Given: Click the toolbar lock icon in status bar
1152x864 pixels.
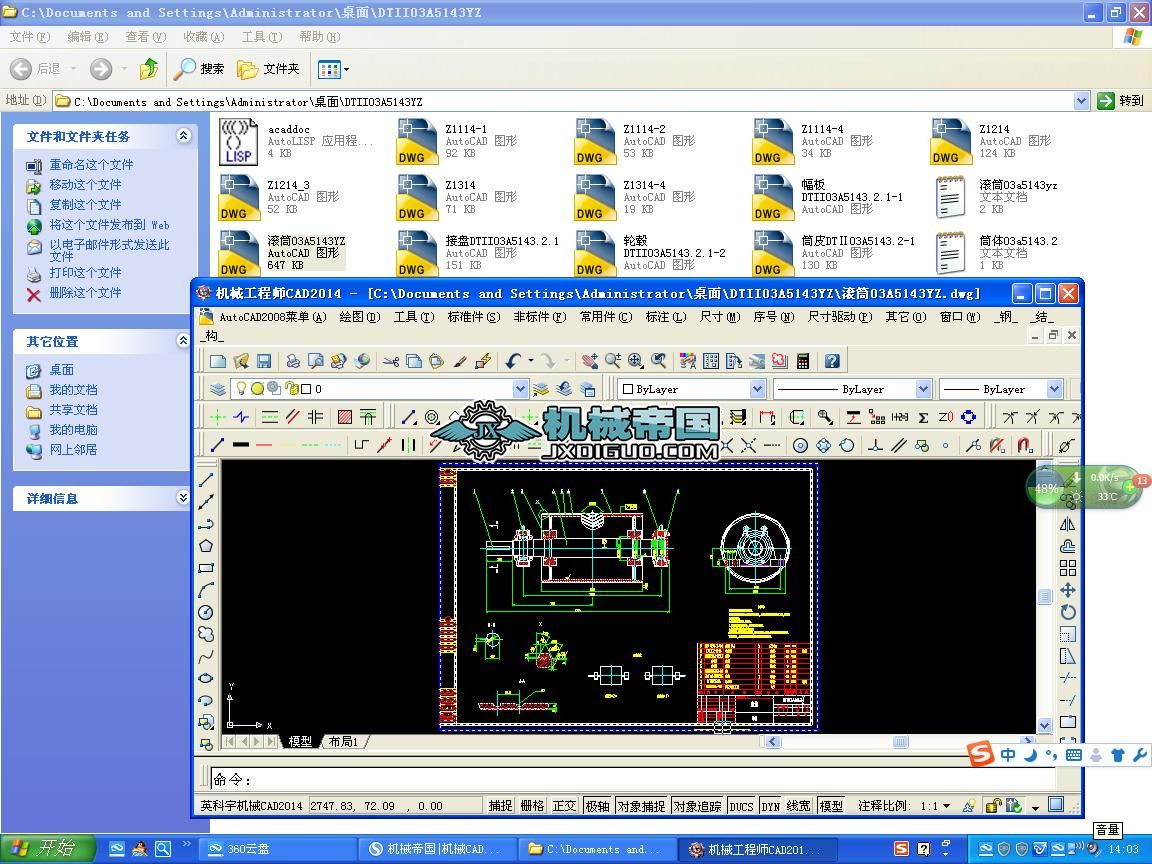Looking at the screenshot, I should pyautogui.click(x=992, y=806).
